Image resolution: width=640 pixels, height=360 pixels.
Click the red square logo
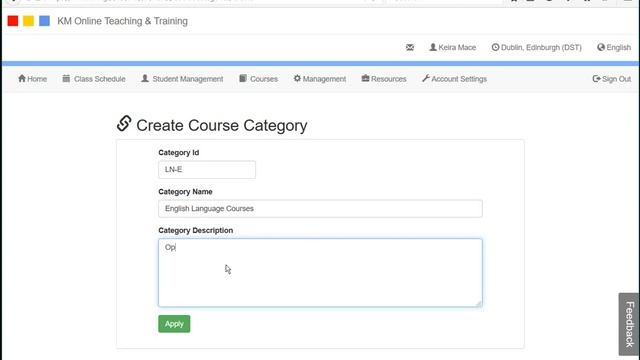(13, 21)
